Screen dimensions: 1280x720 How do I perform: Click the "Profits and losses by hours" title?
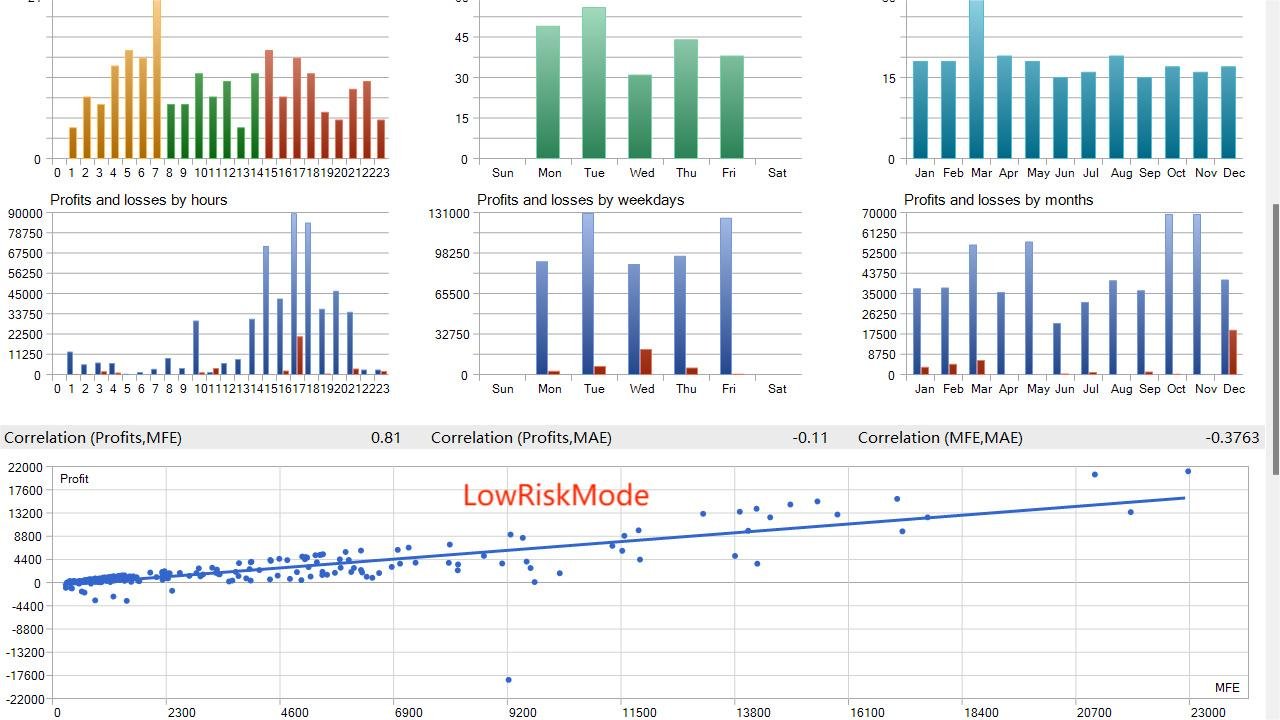click(x=139, y=200)
